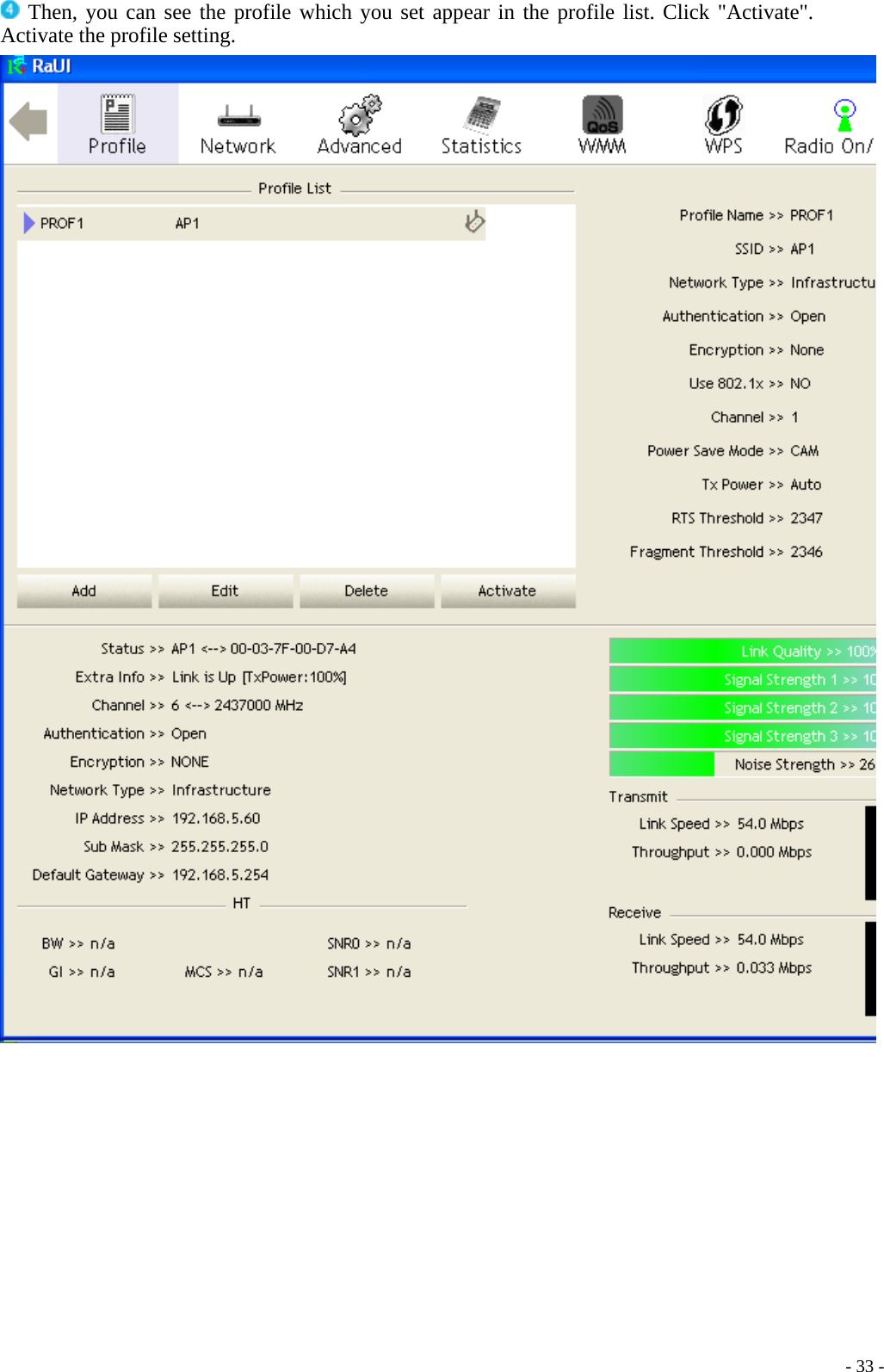Image resolution: width=884 pixels, height=1372 pixels.
Task: Select the Statistics label
Action: tap(482, 146)
